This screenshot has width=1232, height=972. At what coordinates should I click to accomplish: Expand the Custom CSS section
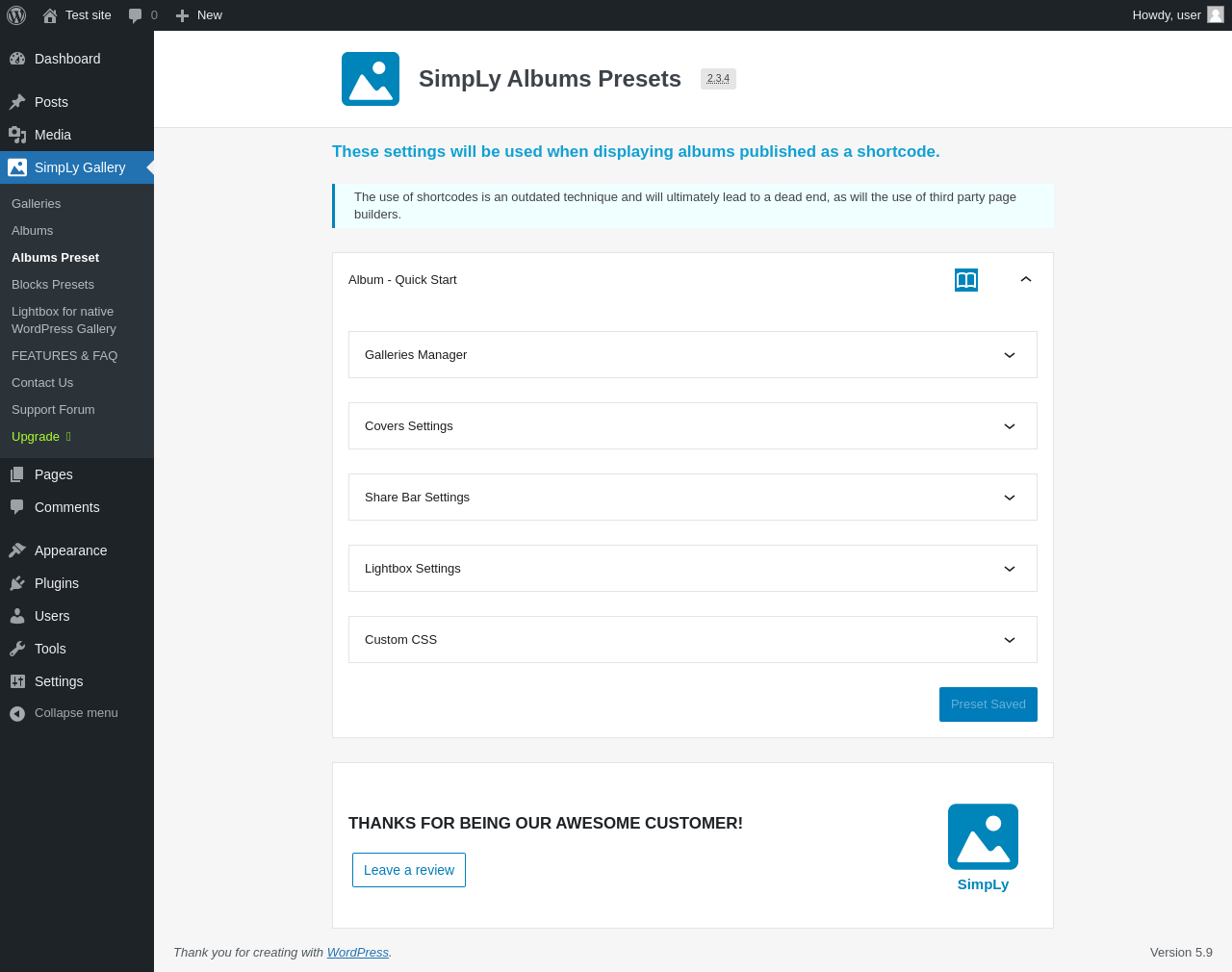(x=1010, y=640)
